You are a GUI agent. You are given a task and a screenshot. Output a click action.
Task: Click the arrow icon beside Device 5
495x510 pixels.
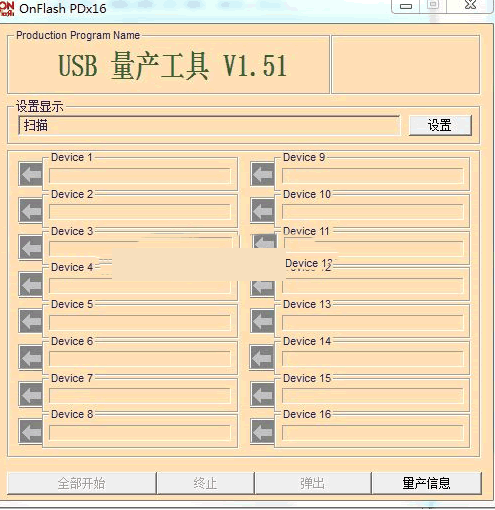coord(31,321)
